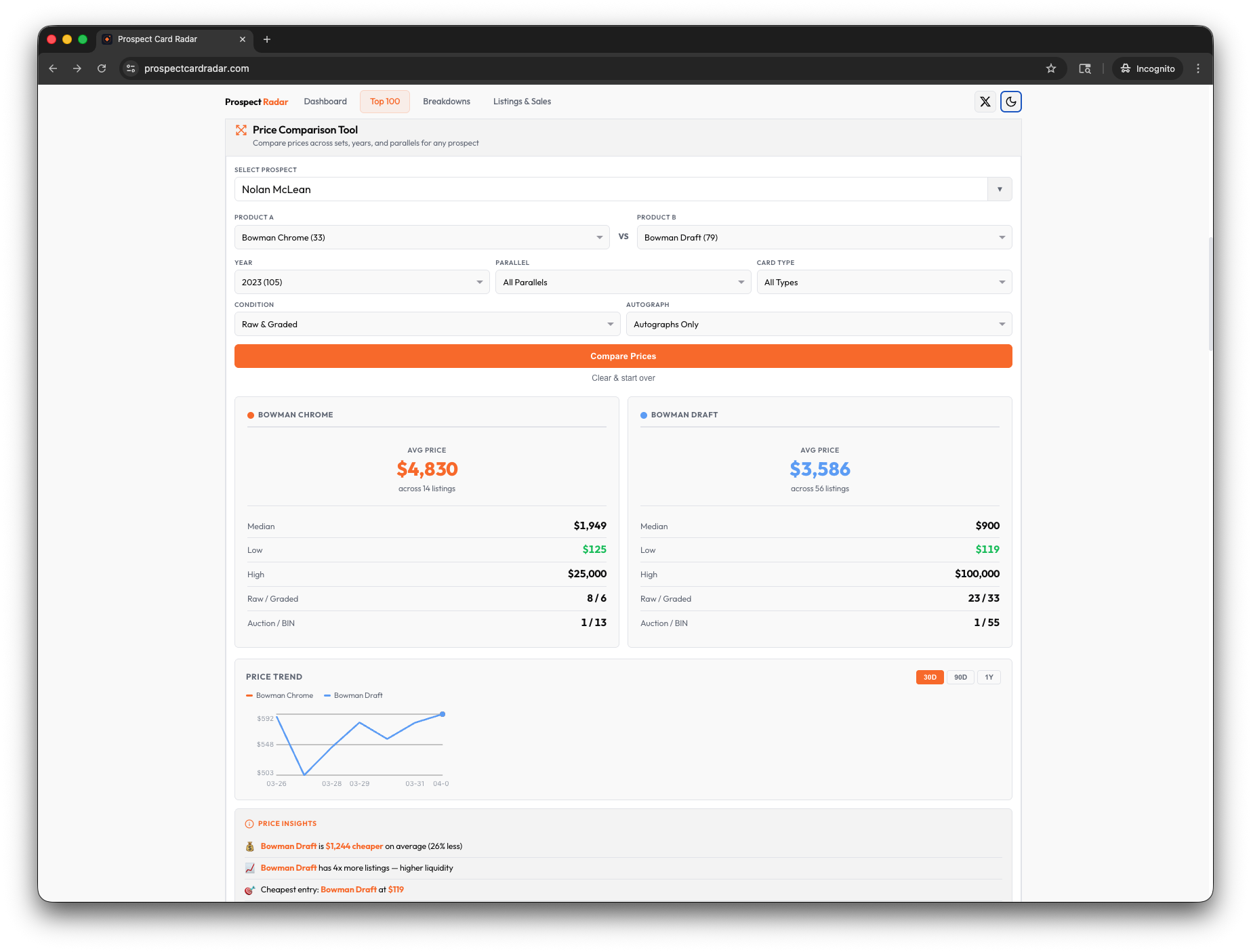
Task: Click the browser back arrow
Action: pos(53,68)
